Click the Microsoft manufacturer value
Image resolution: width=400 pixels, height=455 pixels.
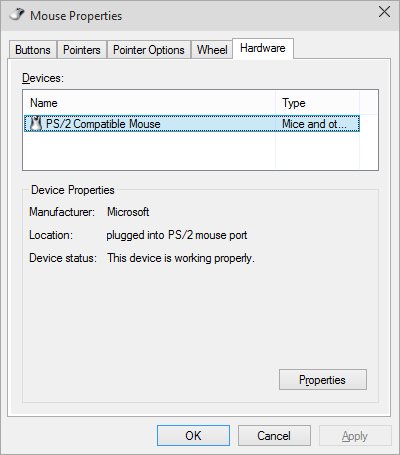coord(128,212)
